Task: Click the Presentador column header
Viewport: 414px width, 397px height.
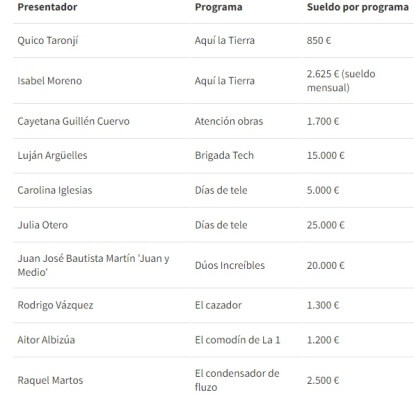Action: 47,7
